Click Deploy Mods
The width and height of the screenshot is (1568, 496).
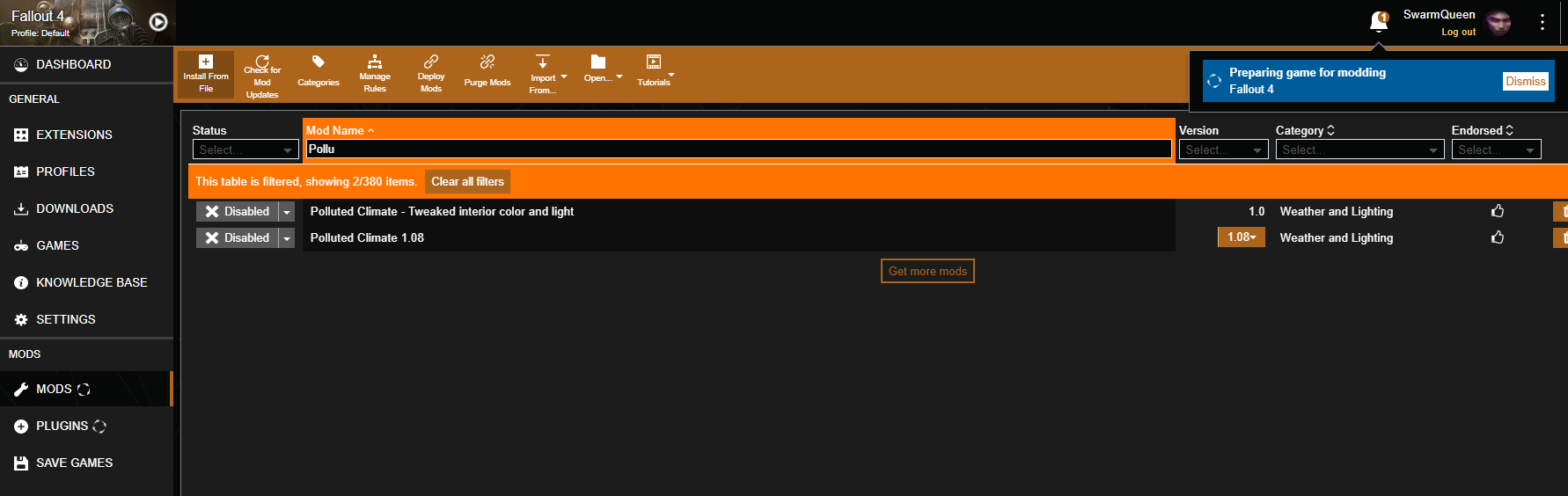(431, 74)
